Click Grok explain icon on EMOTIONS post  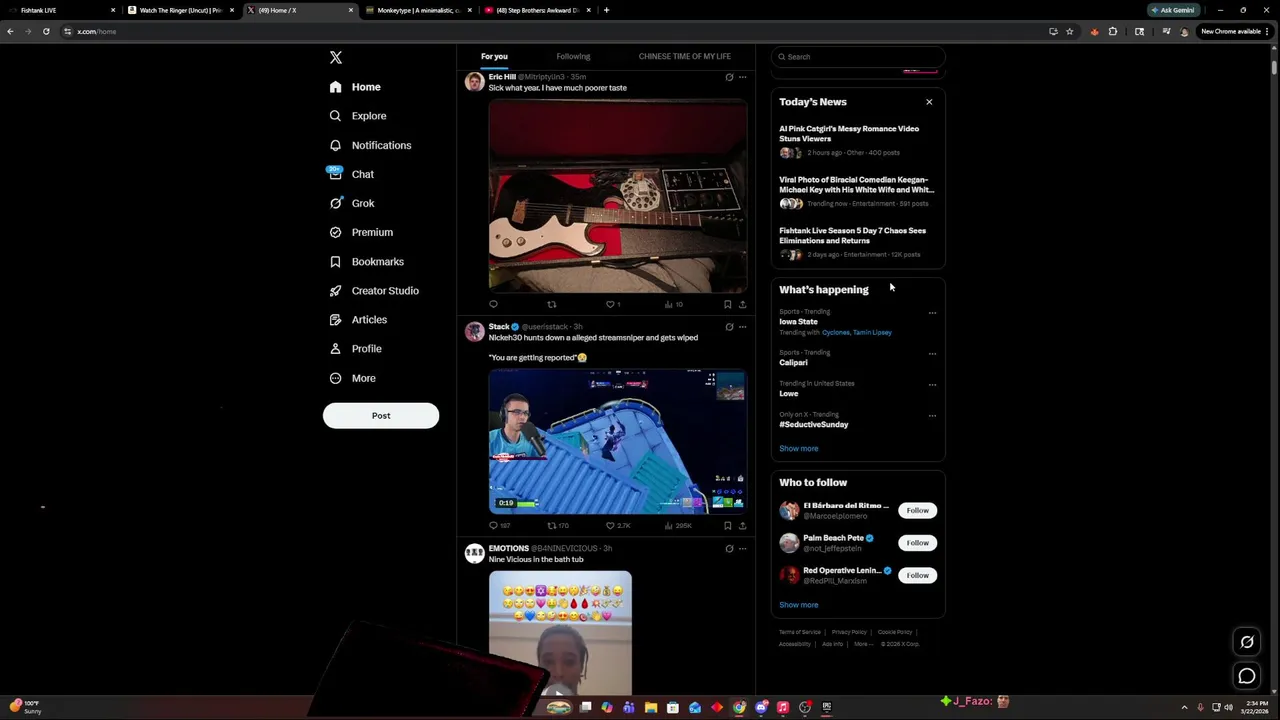click(x=729, y=549)
